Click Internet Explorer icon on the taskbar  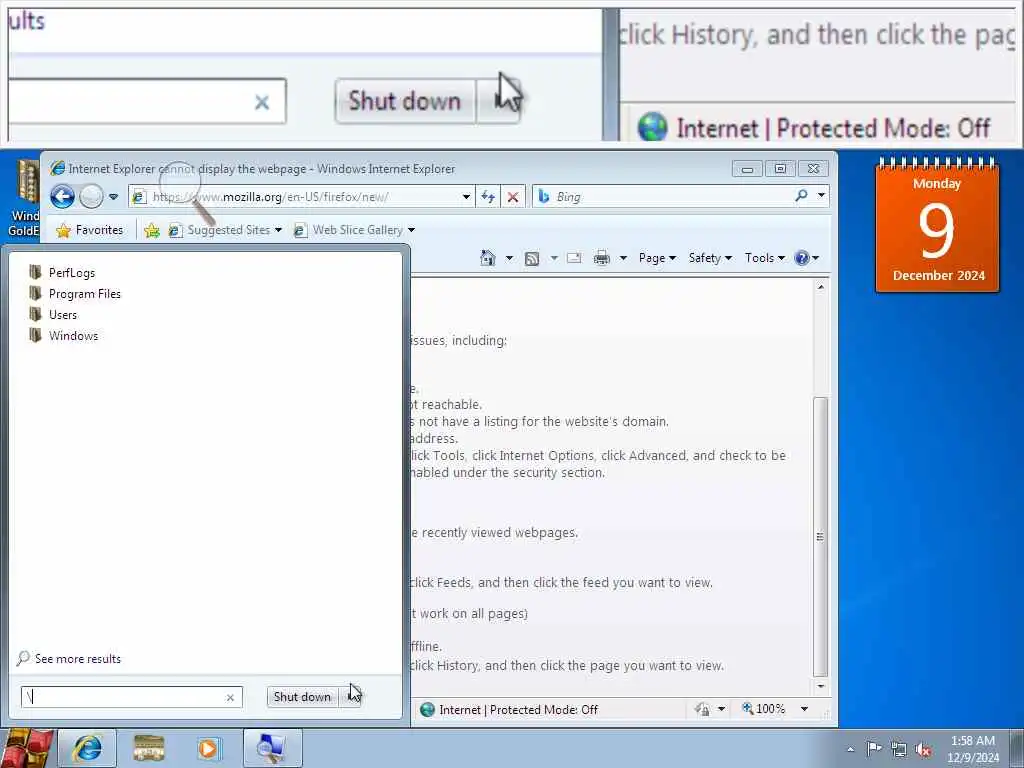pos(88,748)
